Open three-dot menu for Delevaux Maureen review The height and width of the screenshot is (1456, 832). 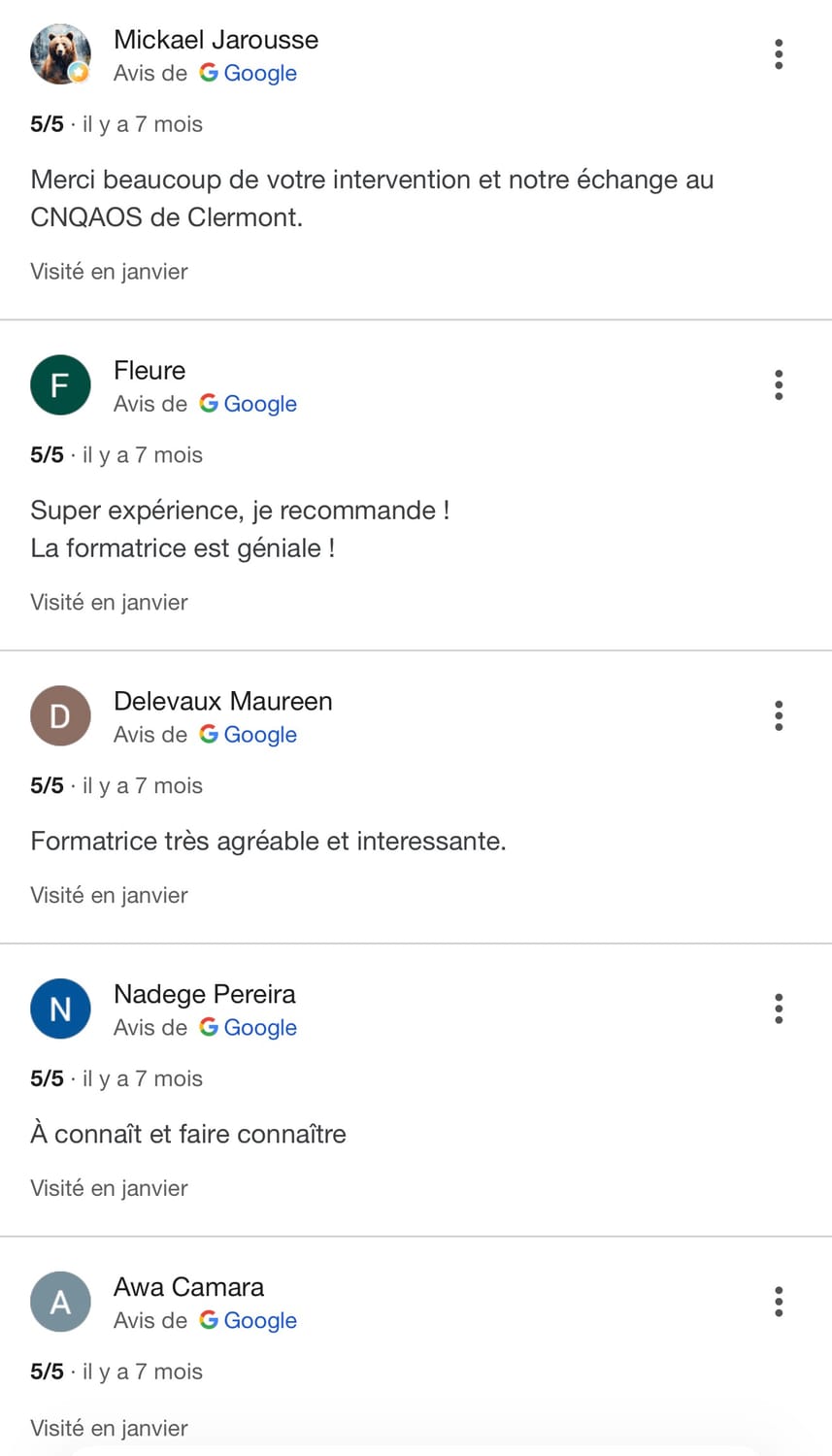tap(779, 716)
